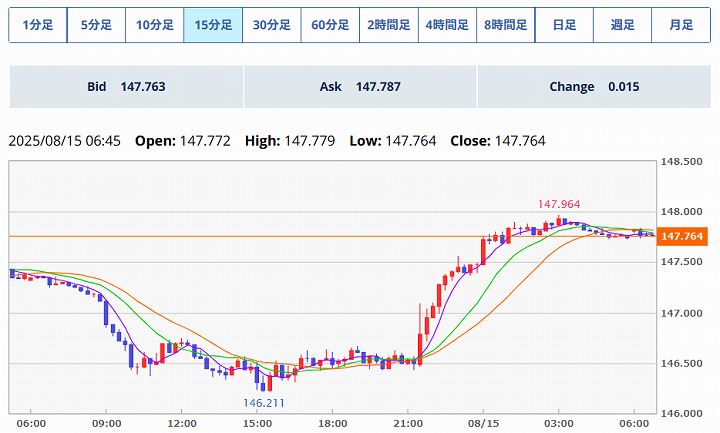This screenshot has height=433, width=720.
Task: Click the 08/15 date axis label
Action: (x=483, y=424)
